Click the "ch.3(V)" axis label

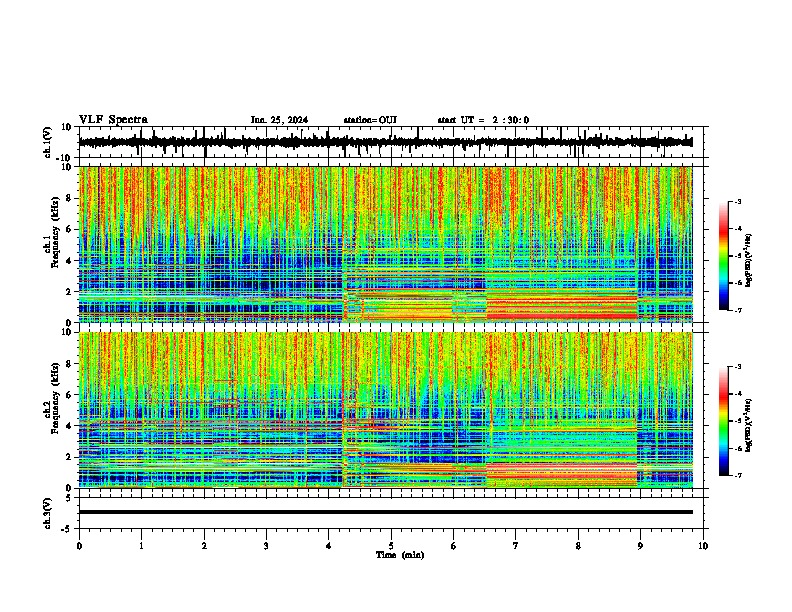(x=48, y=513)
